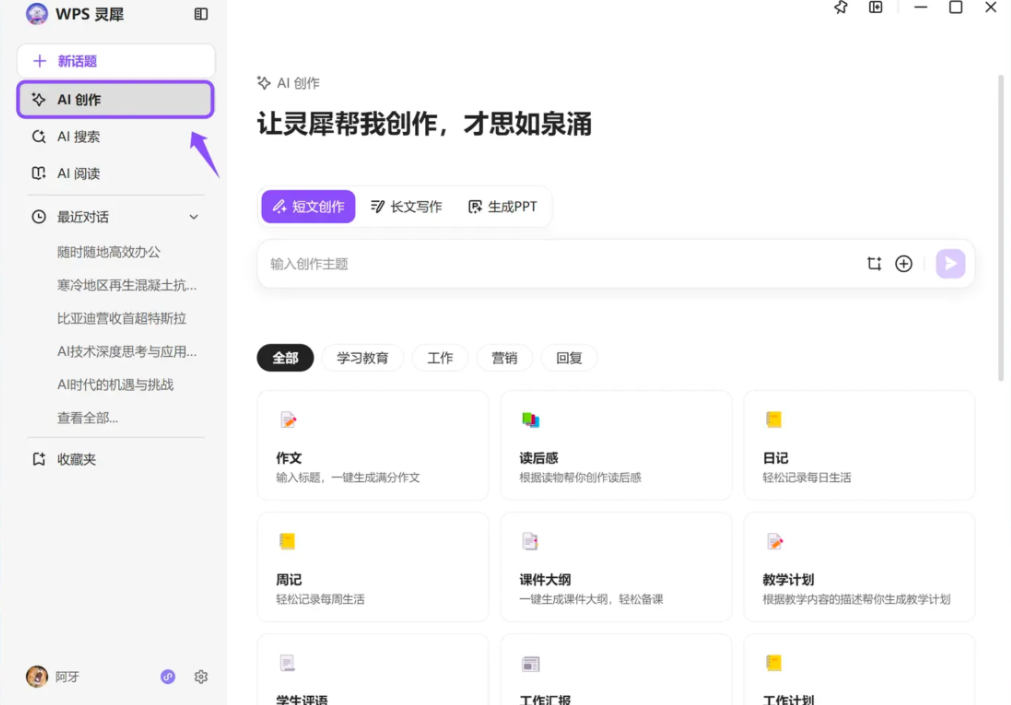Image resolution: width=1011 pixels, height=705 pixels.
Task: Click the purple send arrow button
Action: 950,264
